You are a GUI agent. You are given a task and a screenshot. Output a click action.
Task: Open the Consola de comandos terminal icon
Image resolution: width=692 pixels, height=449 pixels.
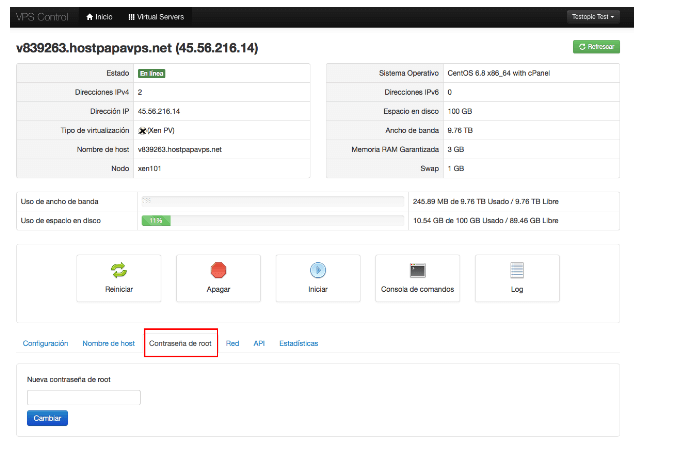pos(417,270)
